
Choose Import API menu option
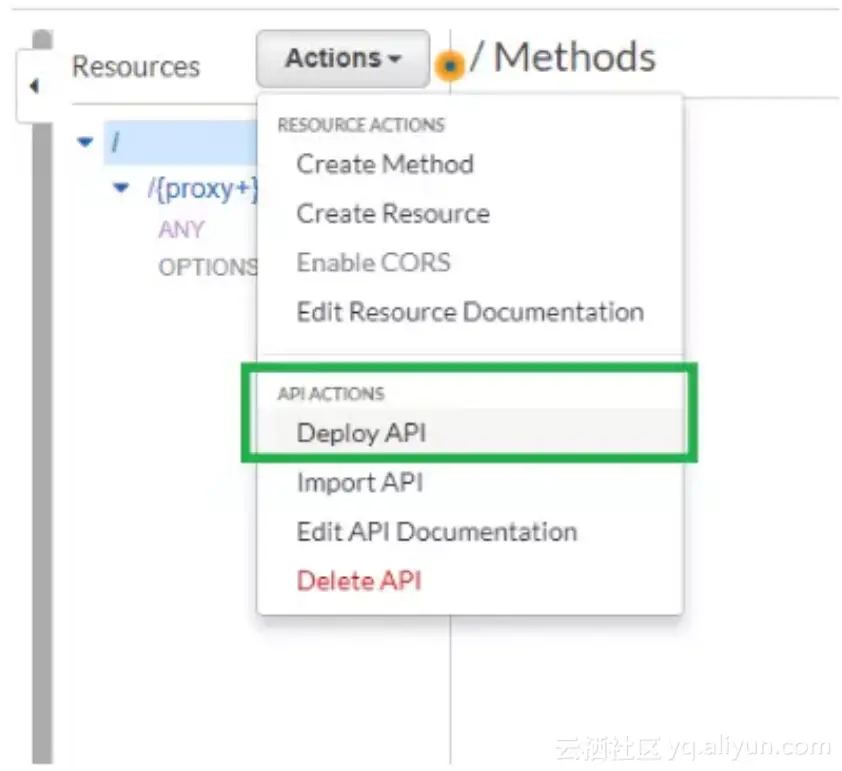pyautogui.click(x=360, y=482)
